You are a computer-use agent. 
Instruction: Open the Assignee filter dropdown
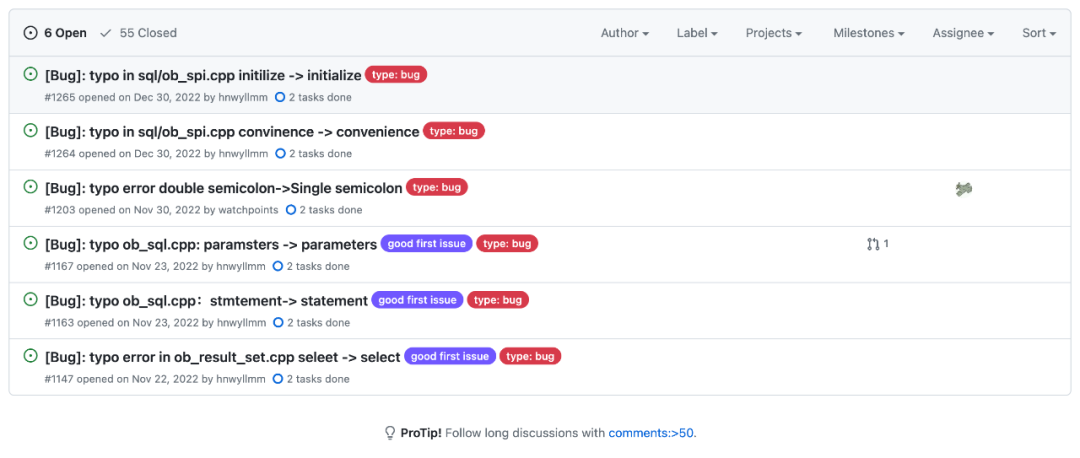coord(963,33)
